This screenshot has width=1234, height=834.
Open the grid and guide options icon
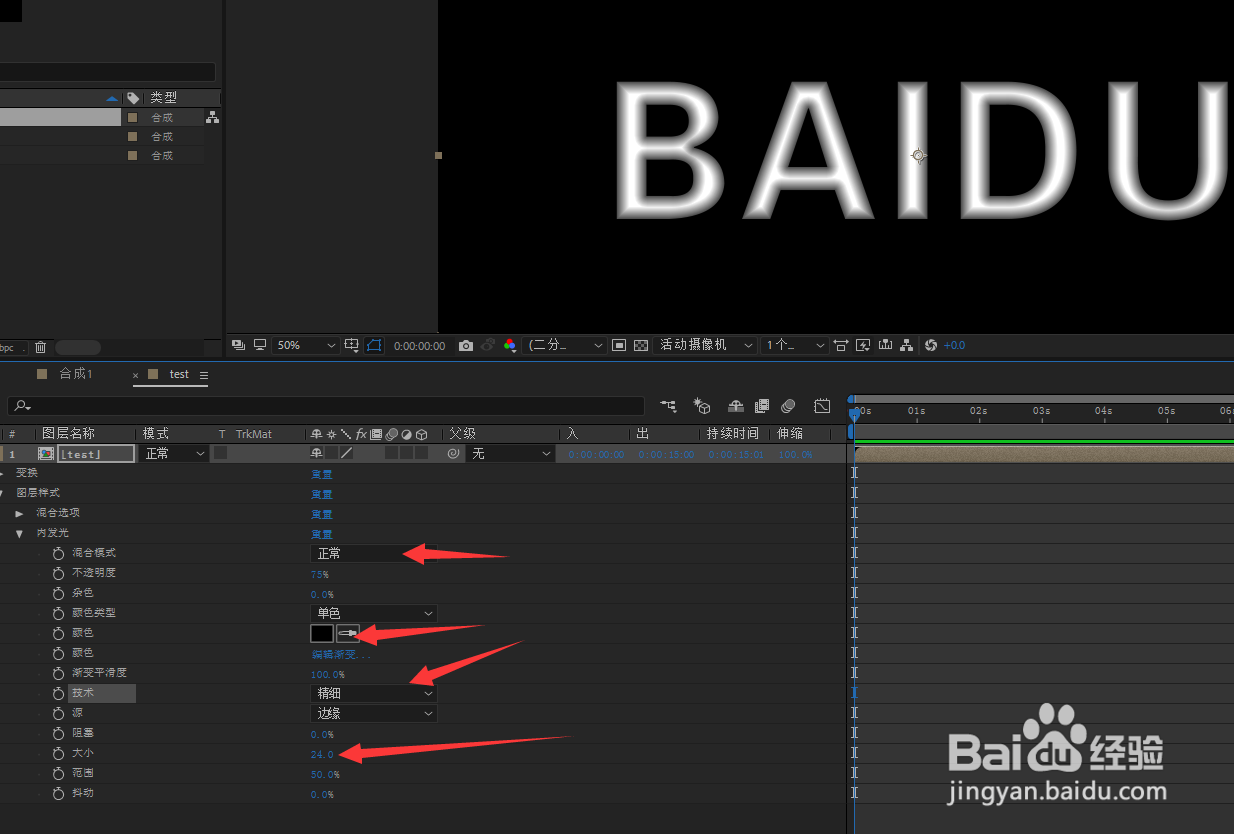352,345
